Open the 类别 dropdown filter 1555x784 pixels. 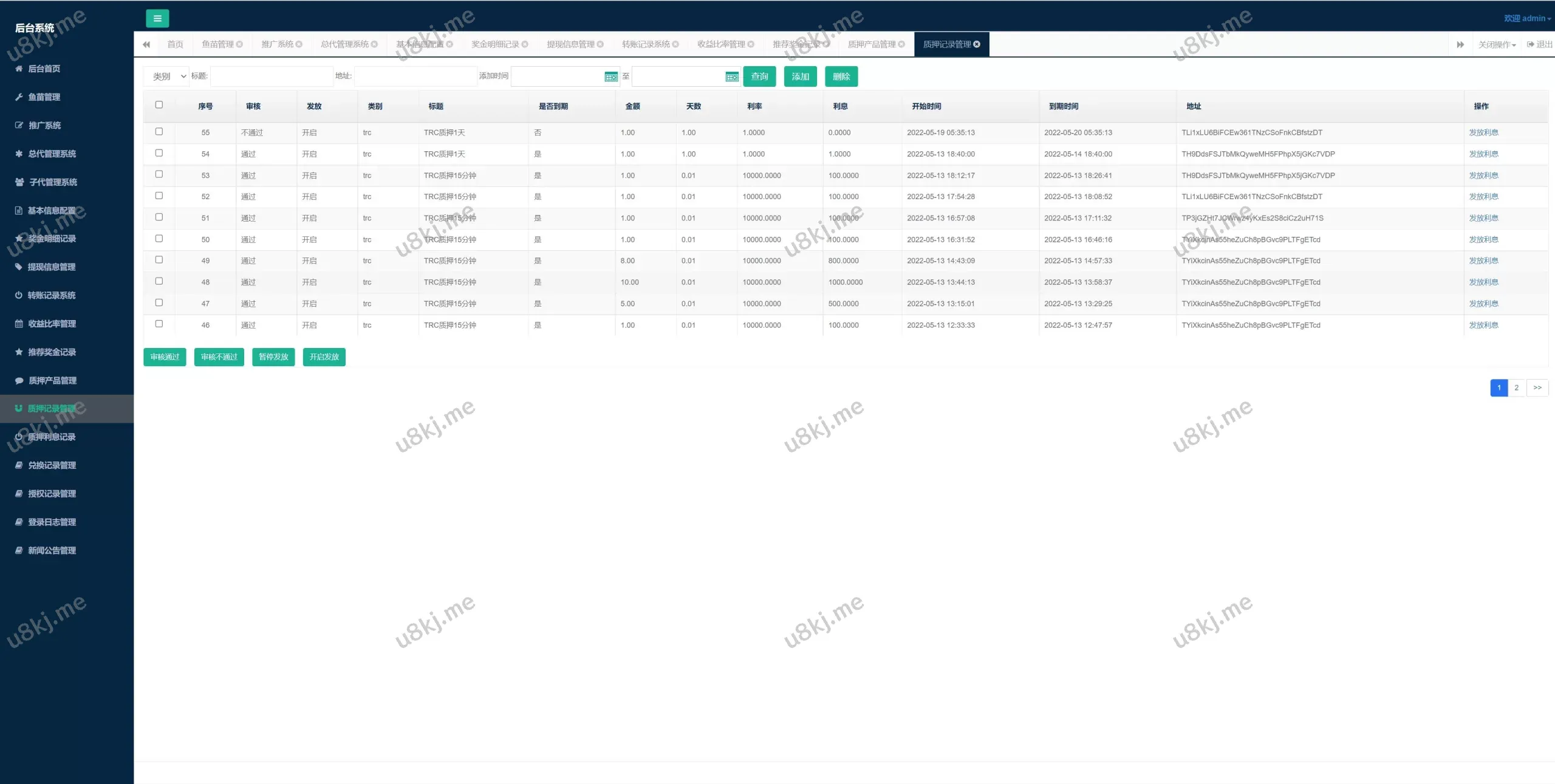pyautogui.click(x=167, y=77)
